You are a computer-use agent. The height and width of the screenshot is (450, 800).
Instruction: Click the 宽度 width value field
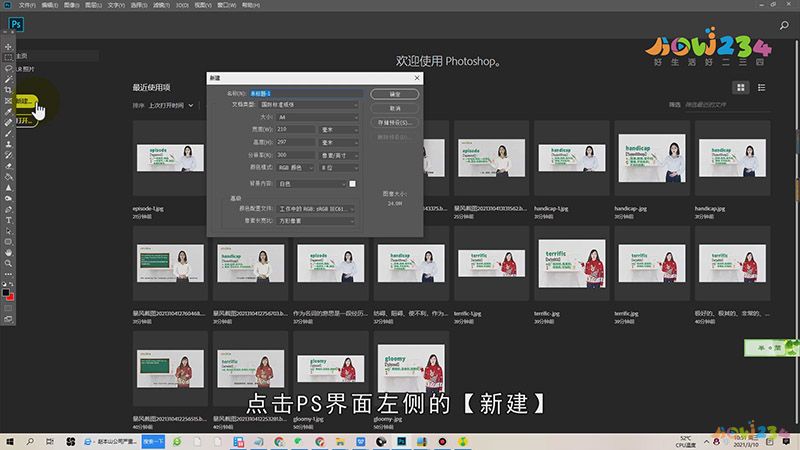coord(295,130)
